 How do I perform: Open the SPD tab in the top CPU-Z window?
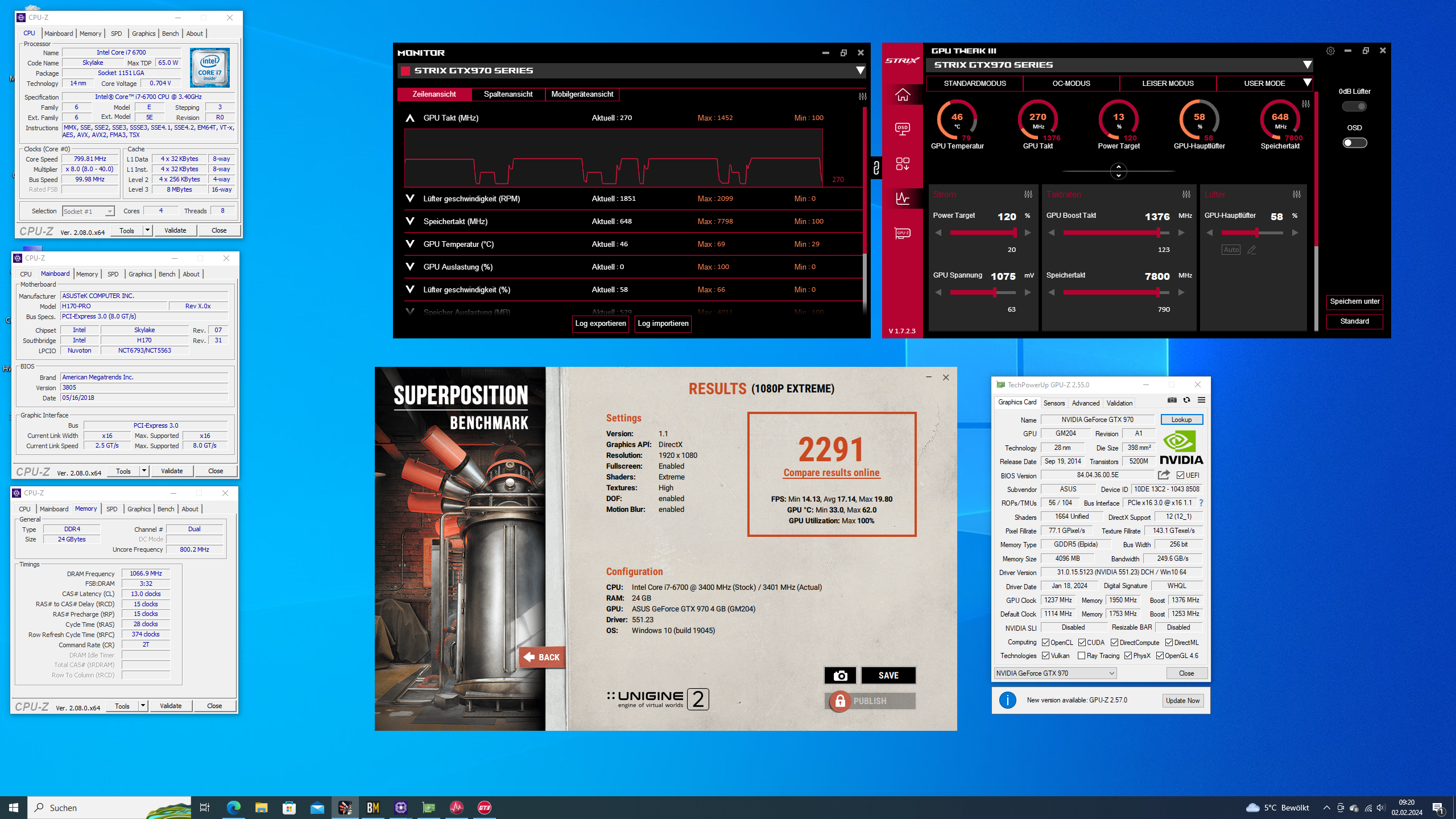[x=116, y=34]
